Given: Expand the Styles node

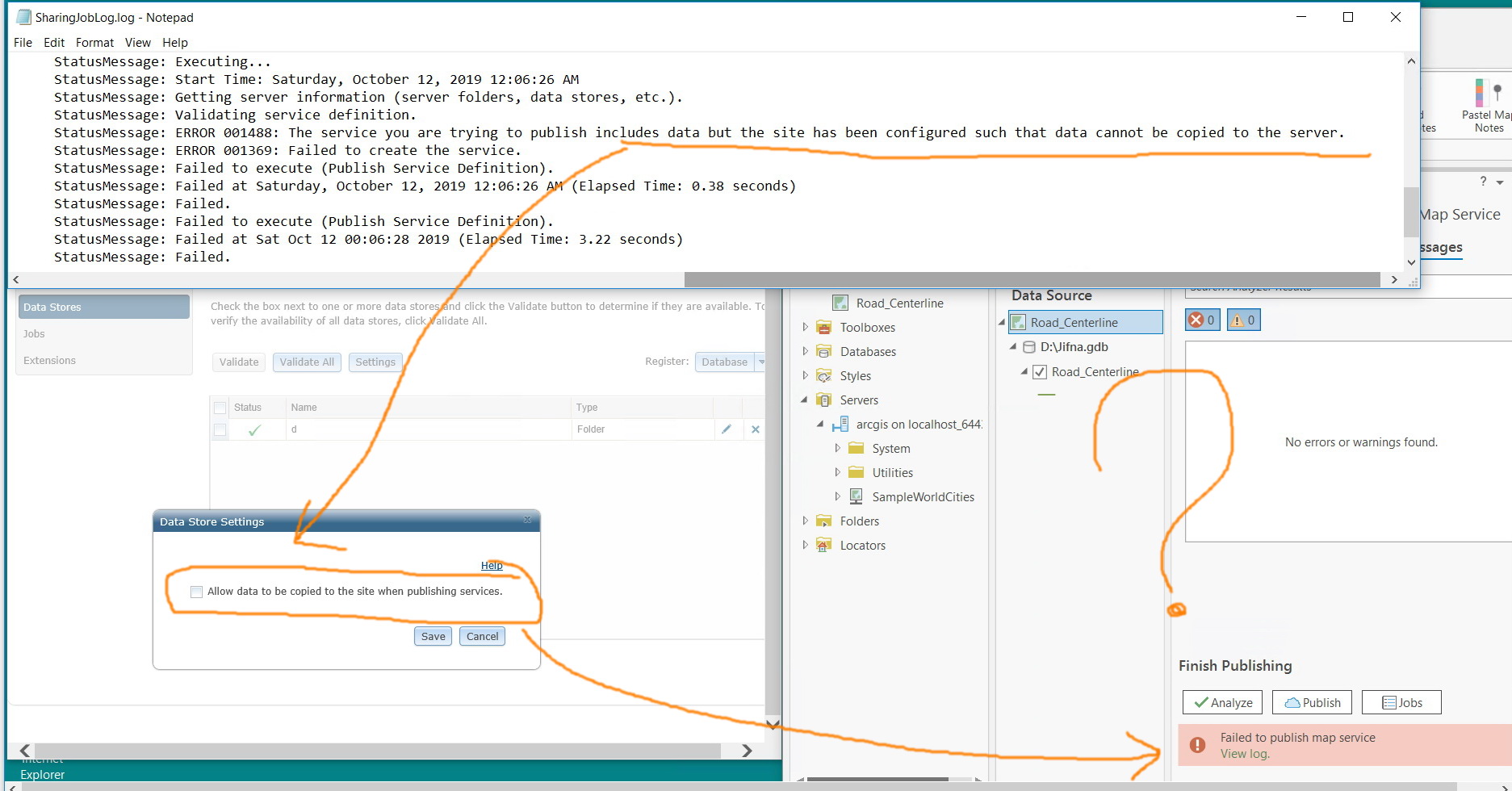Looking at the screenshot, I should (x=805, y=375).
